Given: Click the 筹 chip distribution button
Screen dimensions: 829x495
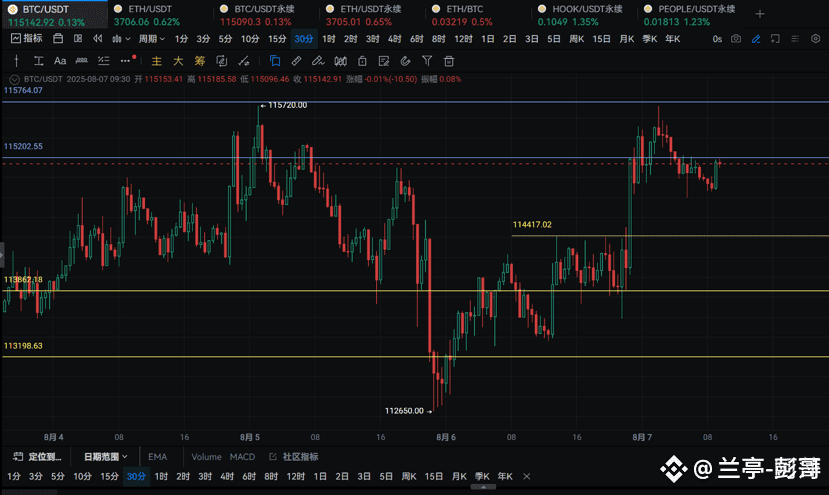Looking at the screenshot, I should click(199, 61).
